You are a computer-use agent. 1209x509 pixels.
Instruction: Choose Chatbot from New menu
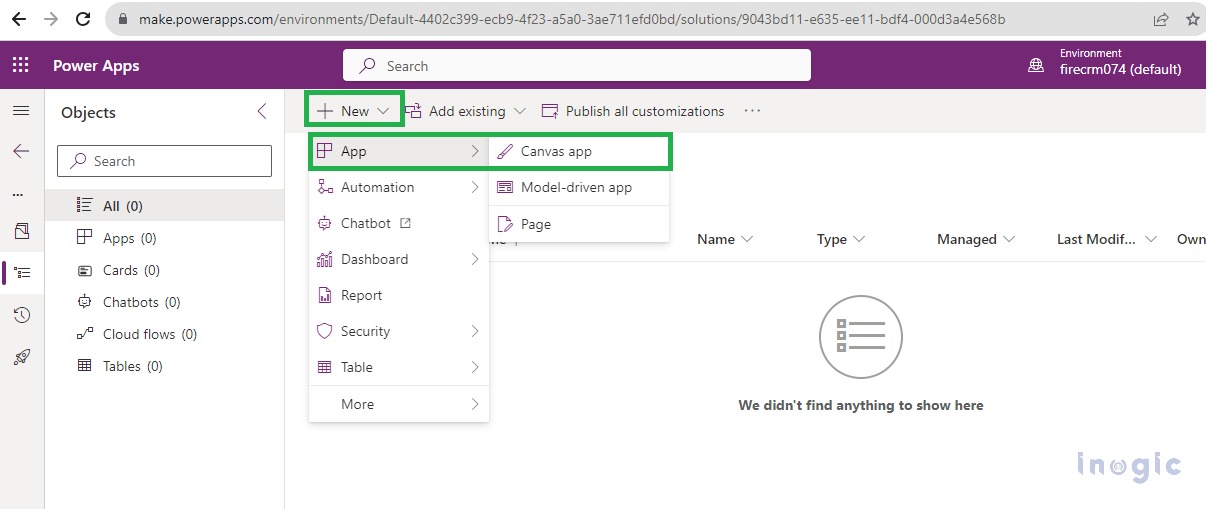(x=399, y=223)
